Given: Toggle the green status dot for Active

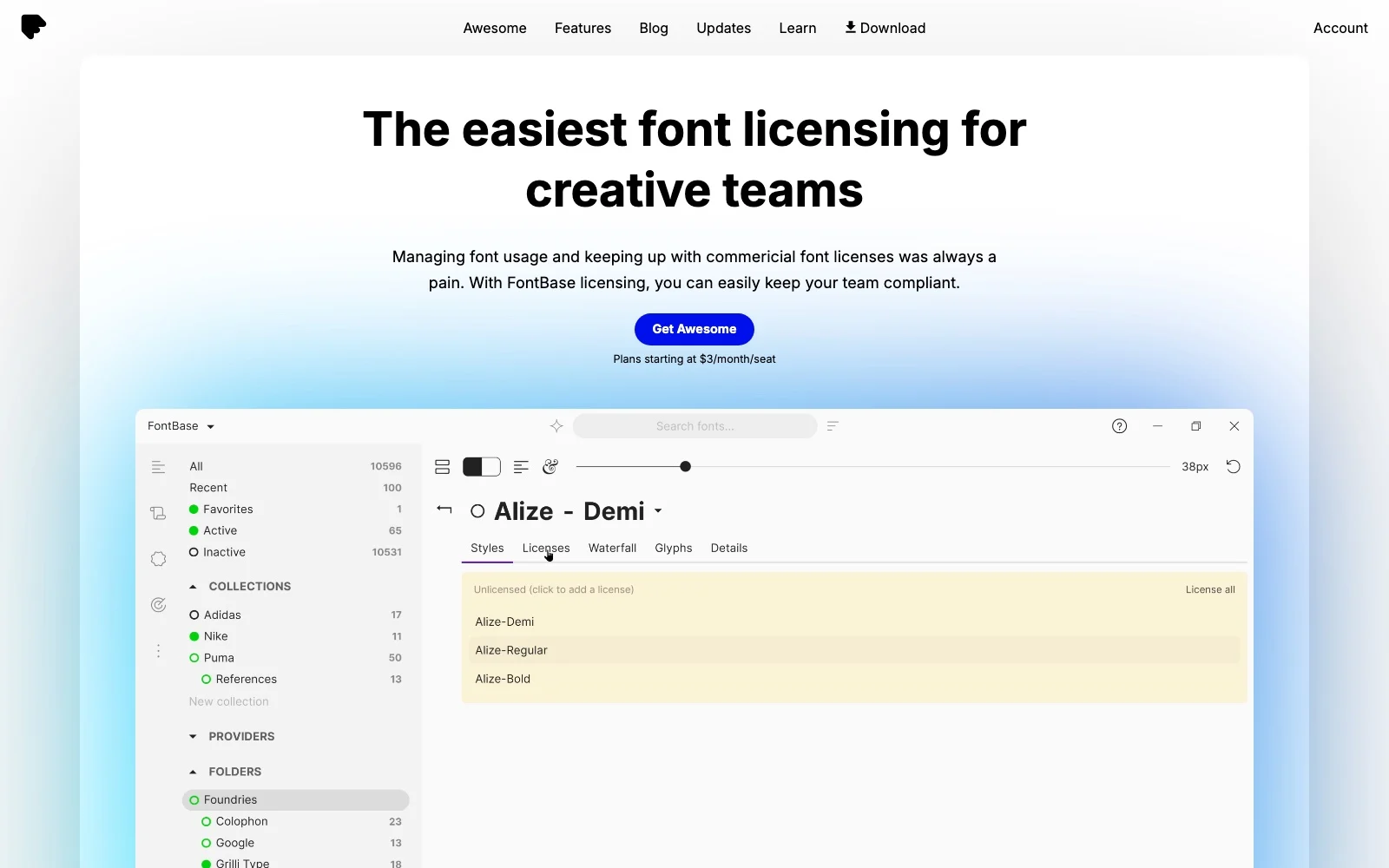Looking at the screenshot, I should tap(194, 530).
